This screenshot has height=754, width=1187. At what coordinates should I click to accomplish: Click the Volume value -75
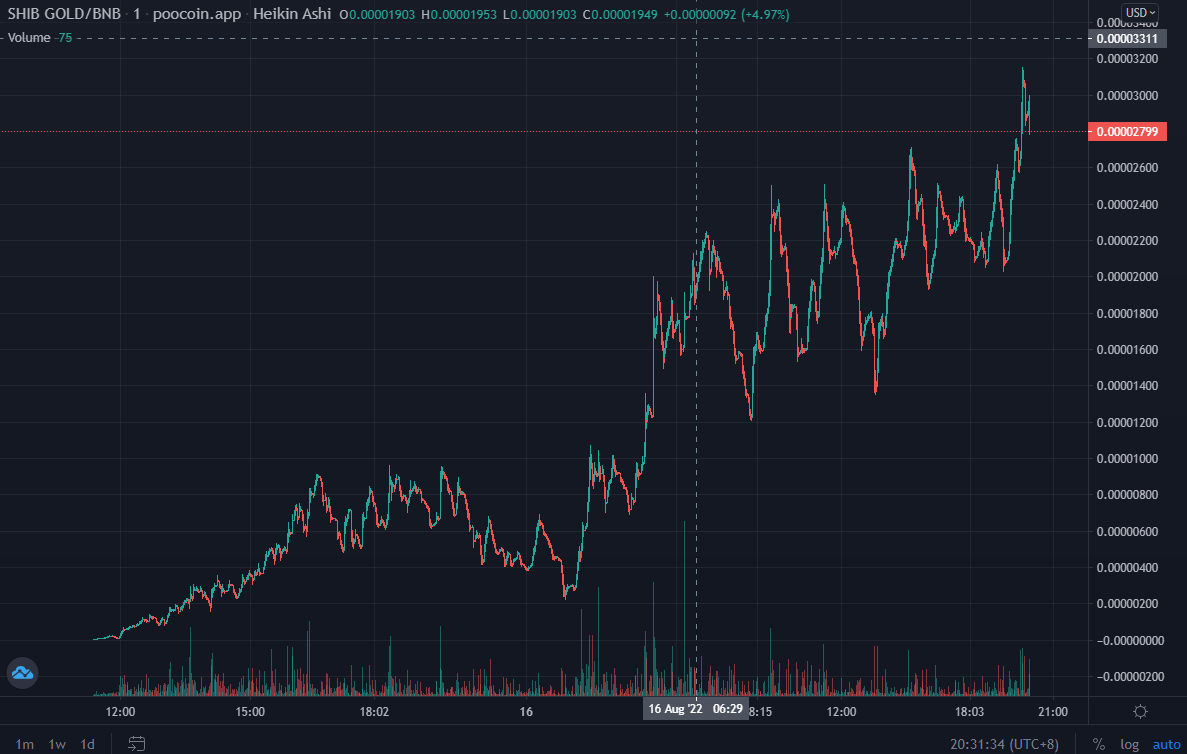64,37
